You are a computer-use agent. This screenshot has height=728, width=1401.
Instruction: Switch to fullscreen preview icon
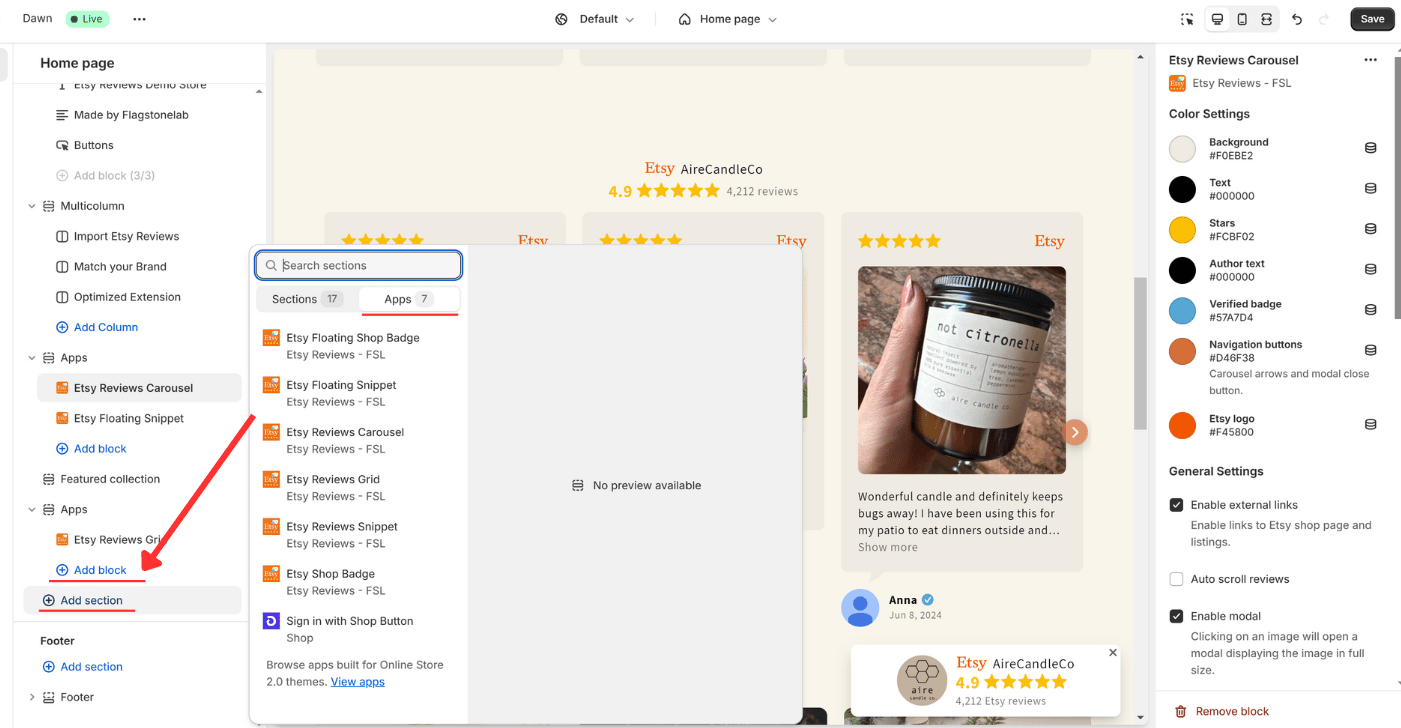click(1266, 19)
